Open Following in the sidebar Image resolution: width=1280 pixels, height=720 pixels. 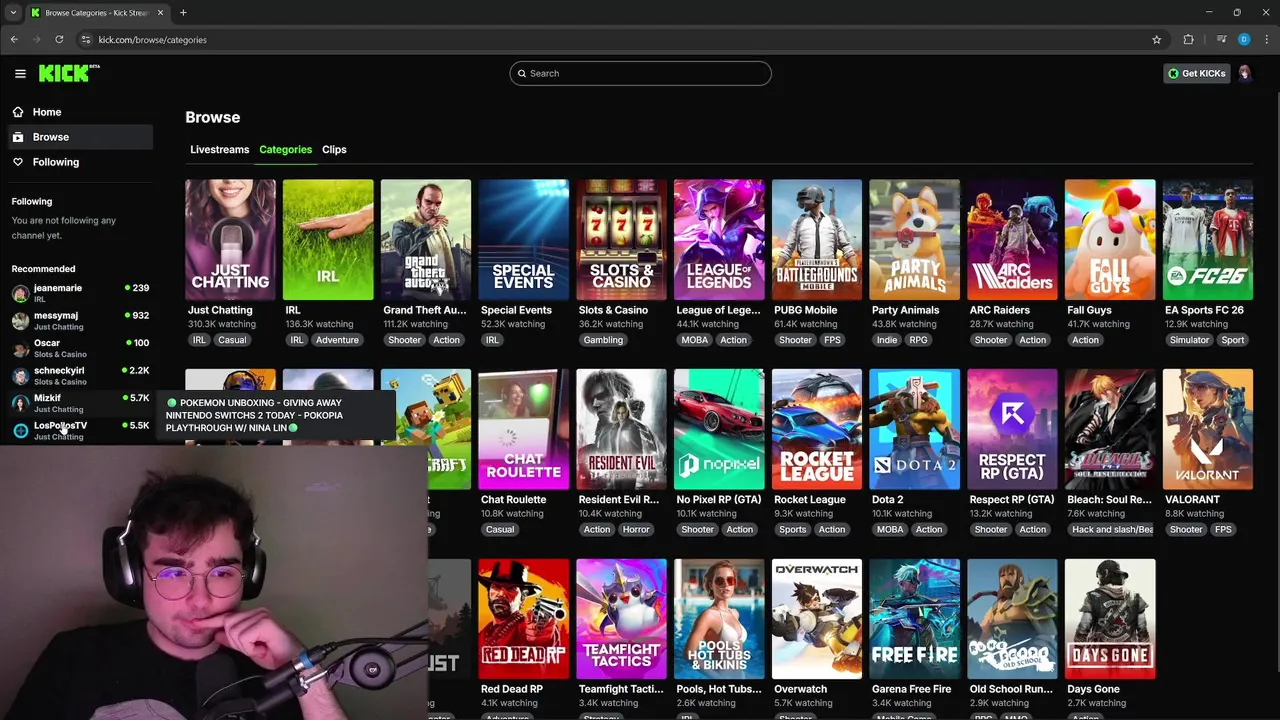point(80,162)
